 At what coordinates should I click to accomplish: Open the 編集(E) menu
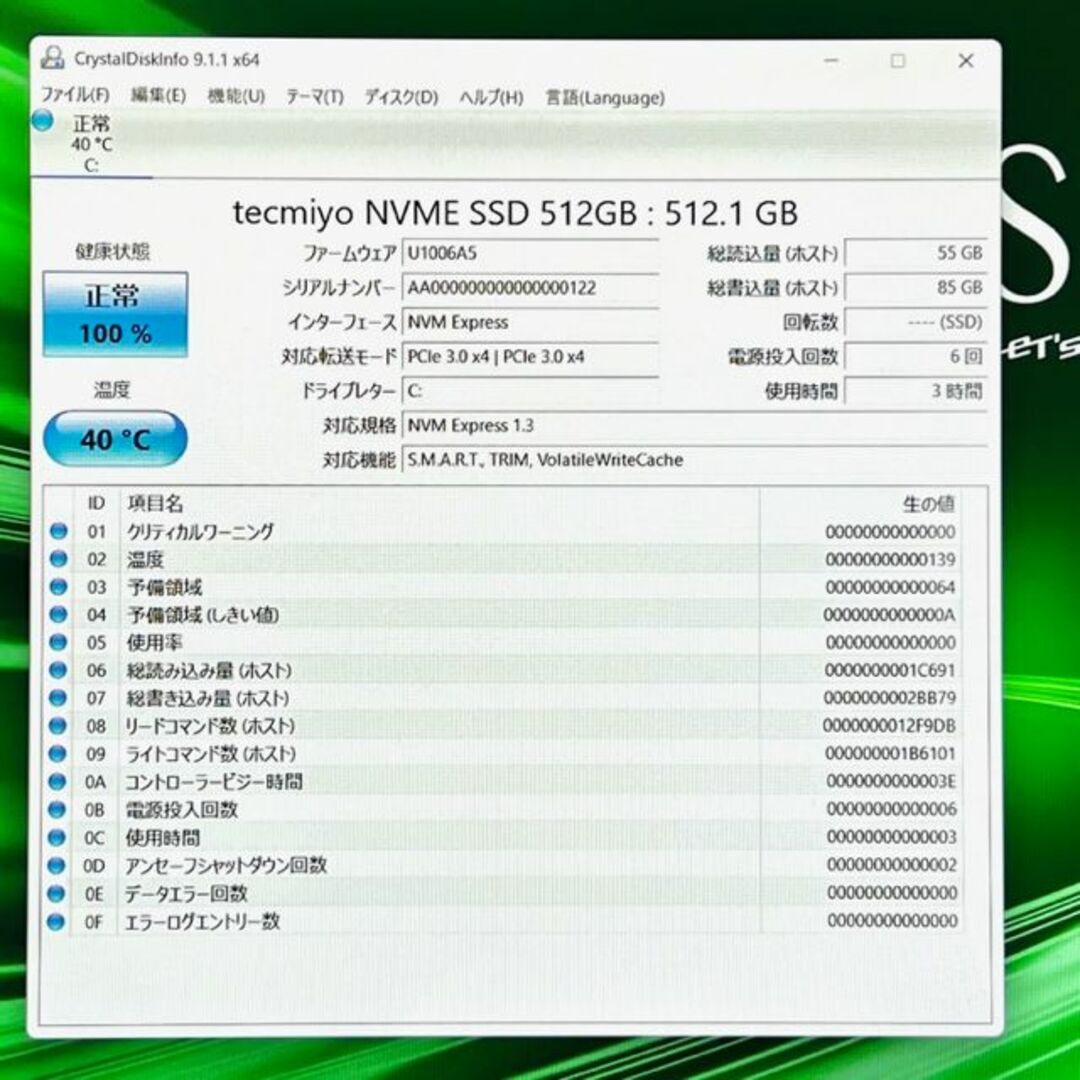coord(158,95)
